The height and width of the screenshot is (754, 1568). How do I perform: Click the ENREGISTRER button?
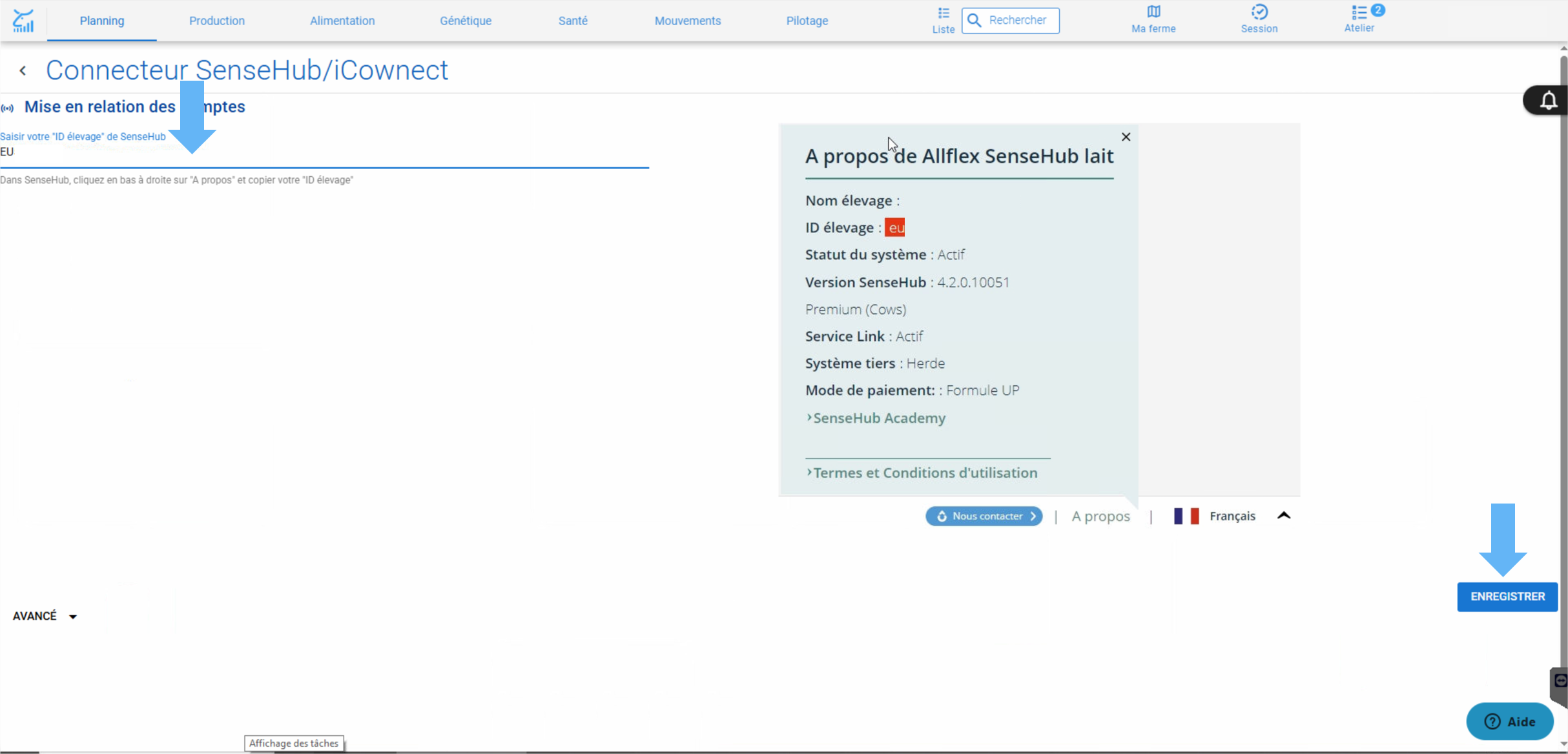click(x=1507, y=596)
